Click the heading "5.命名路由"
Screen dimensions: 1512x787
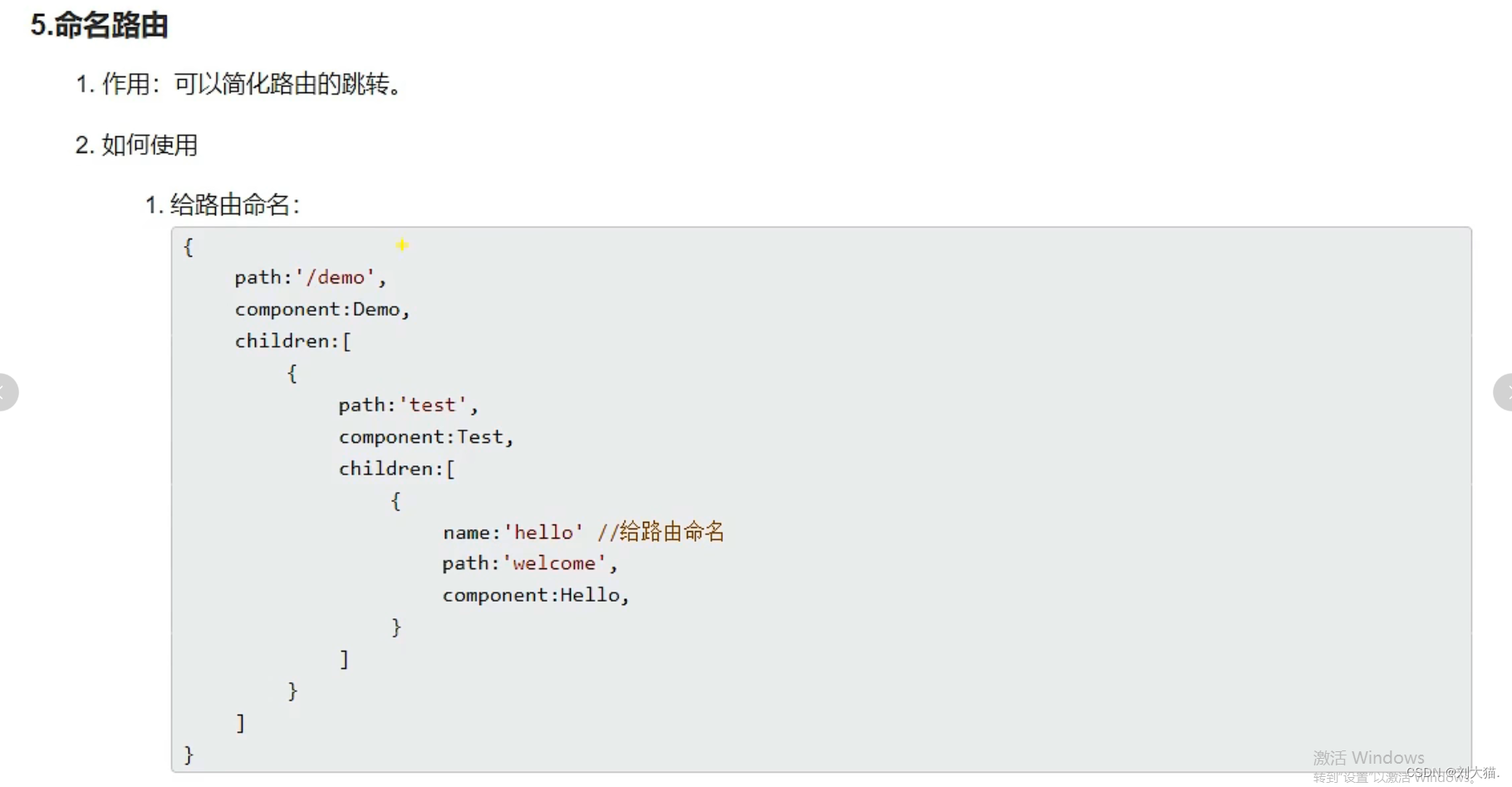click(x=100, y=26)
